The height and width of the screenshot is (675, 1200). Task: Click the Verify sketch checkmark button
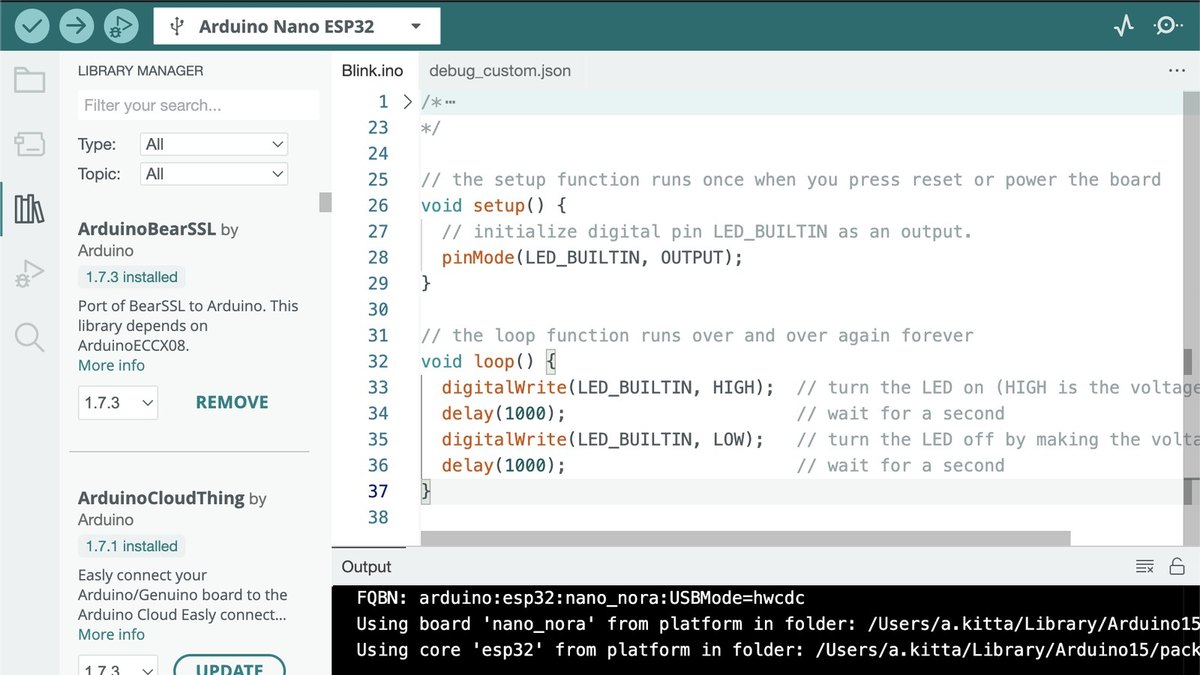32,26
